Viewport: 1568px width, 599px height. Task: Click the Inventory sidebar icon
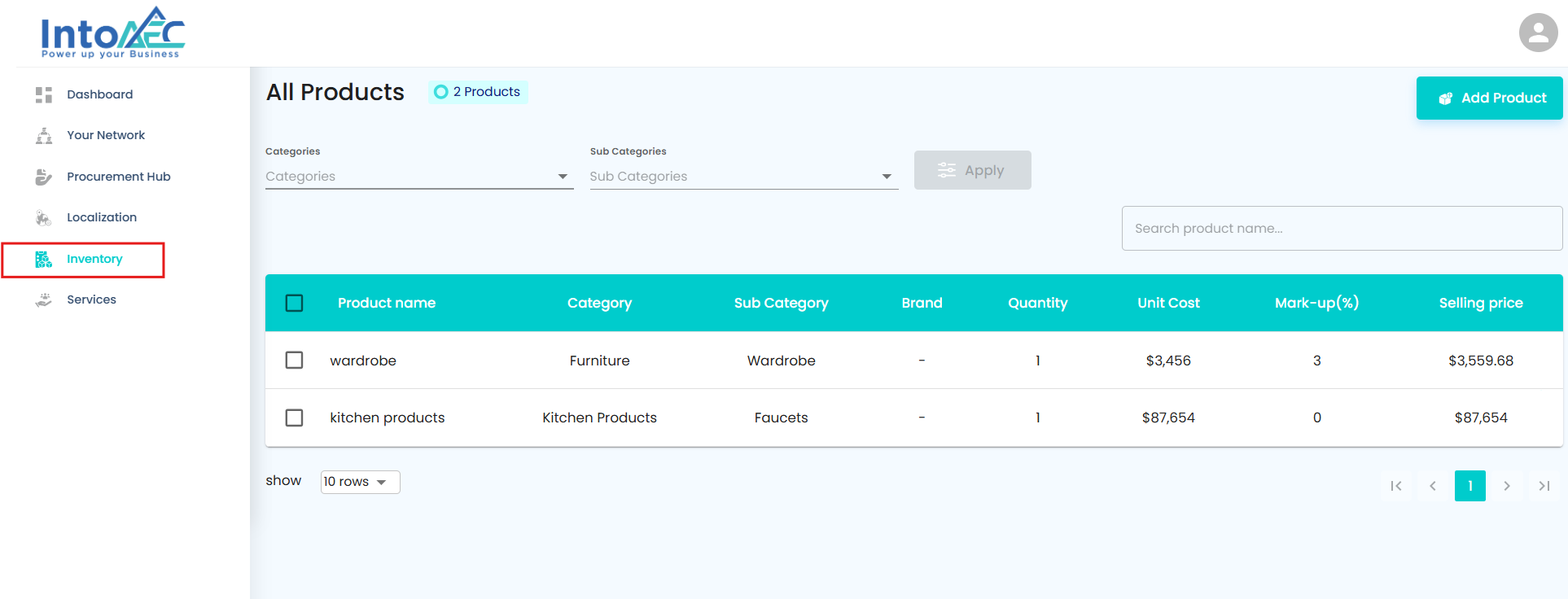(44, 259)
